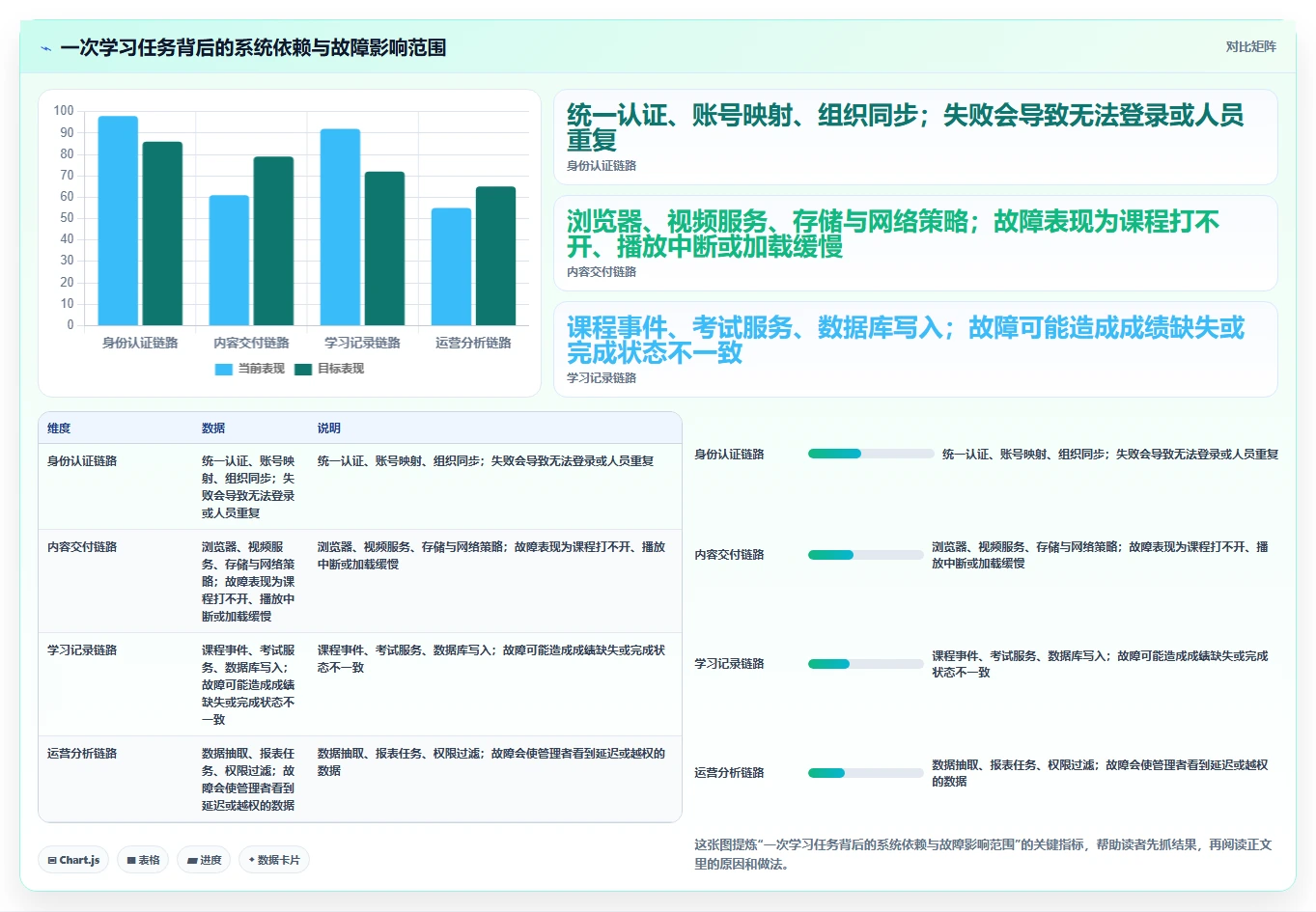Image resolution: width=1316 pixels, height=912 pixels.
Task: Click the green 目标表现 bar for 运营分析链路
Action: (x=495, y=256)
